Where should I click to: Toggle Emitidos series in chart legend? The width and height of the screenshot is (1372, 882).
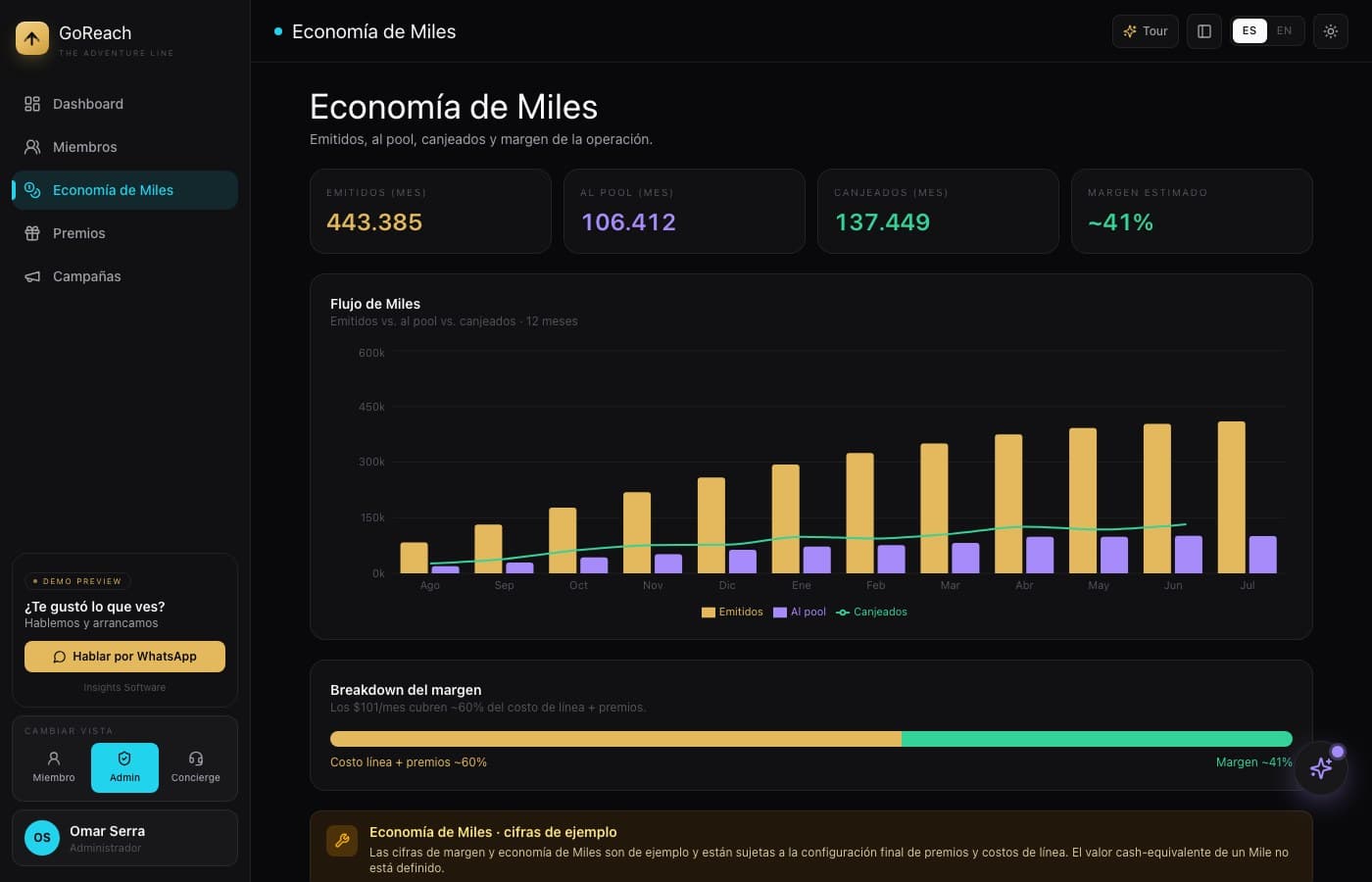(x=732, y=612)
